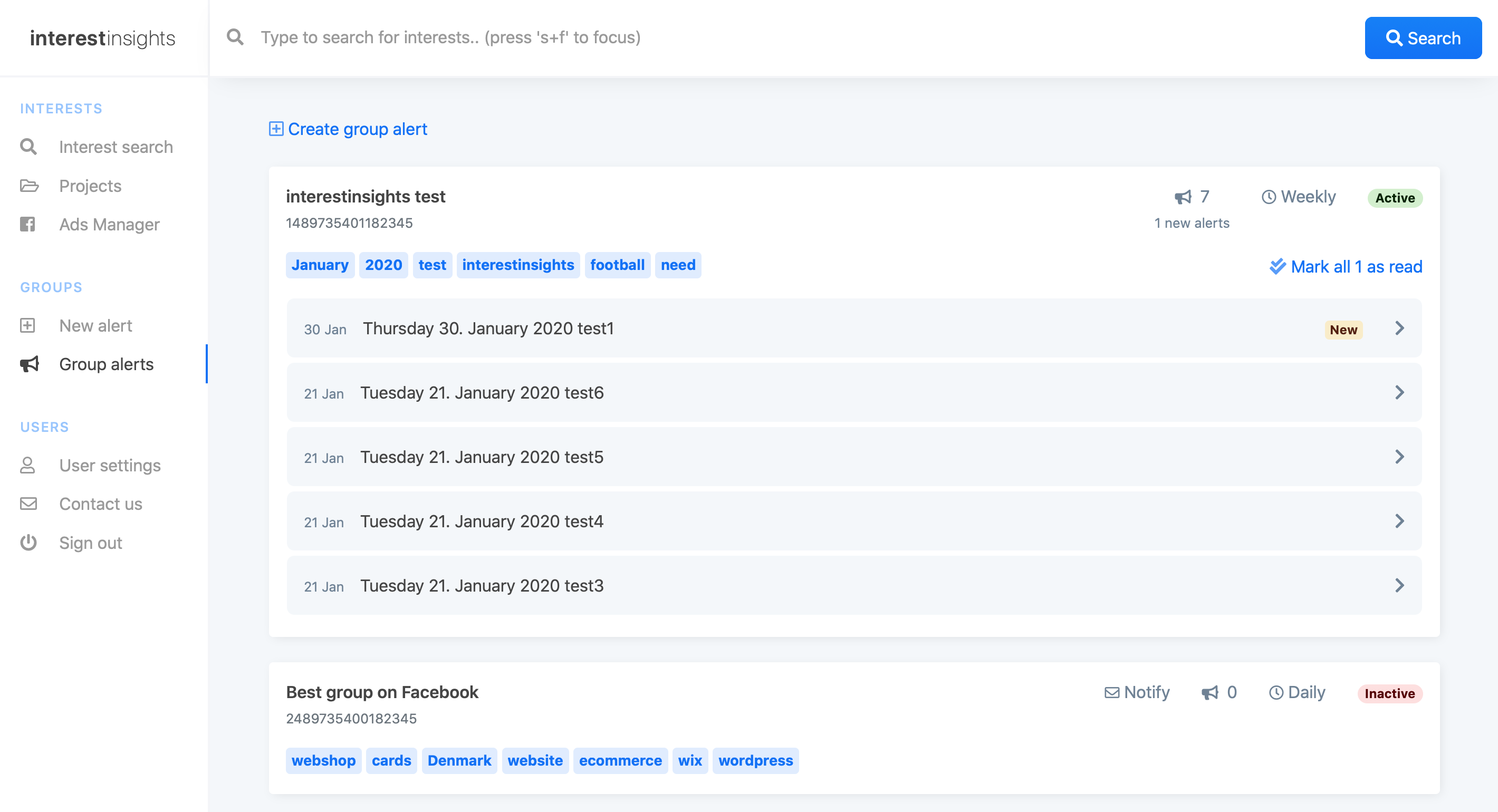
Task: Click the blue Search button
Action: pos(1423,38)
